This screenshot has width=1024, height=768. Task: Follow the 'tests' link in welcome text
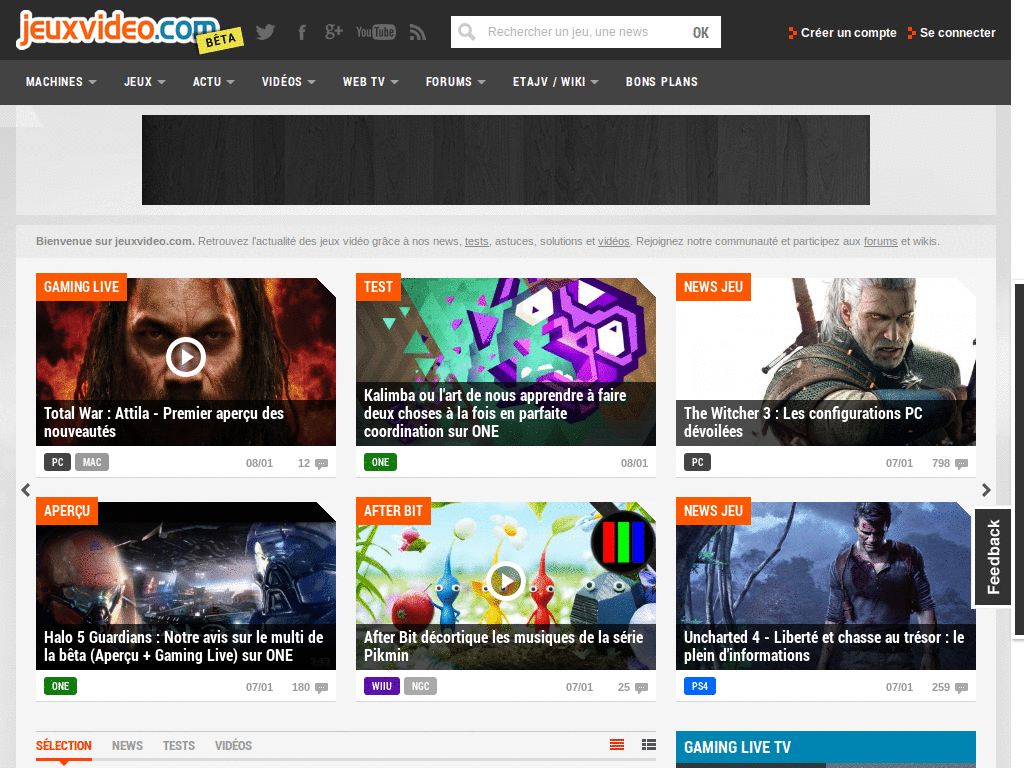click(x=477, y=241)
